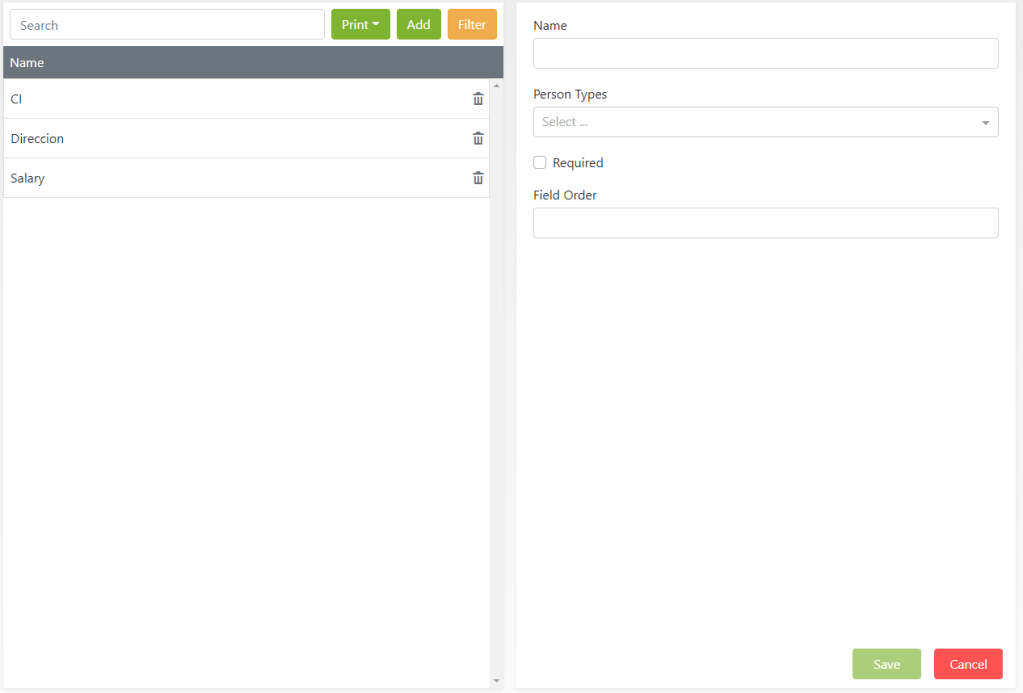Choose the Salary row
This screenshot has height=693, width=1023.
click(200, 178)
